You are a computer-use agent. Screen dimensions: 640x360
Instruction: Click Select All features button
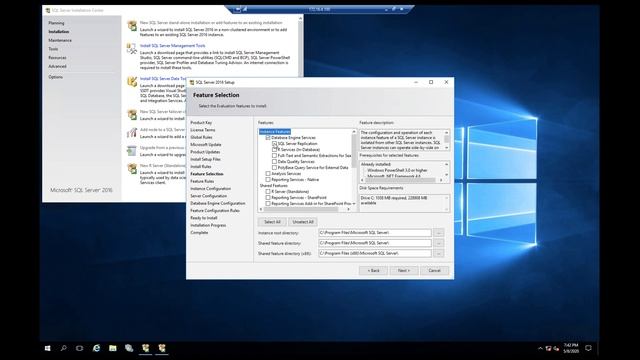click(x=272, y=222)
